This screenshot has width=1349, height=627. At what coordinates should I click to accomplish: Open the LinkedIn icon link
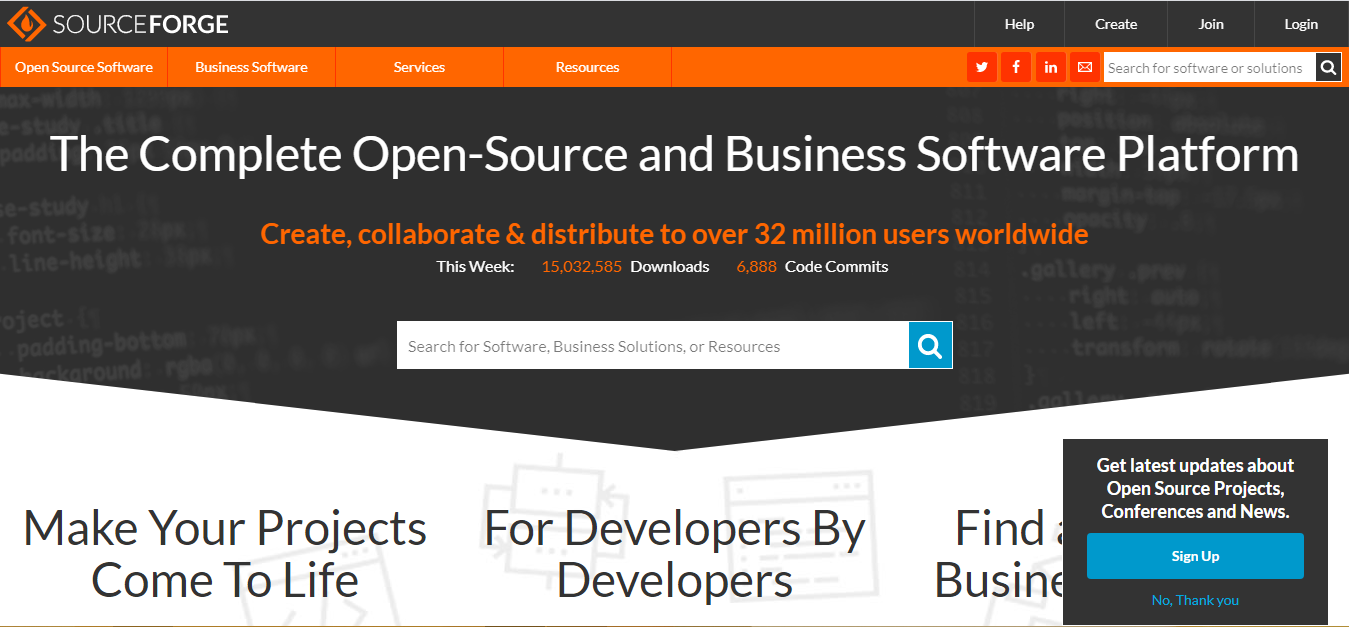(x=1050, y=66)
